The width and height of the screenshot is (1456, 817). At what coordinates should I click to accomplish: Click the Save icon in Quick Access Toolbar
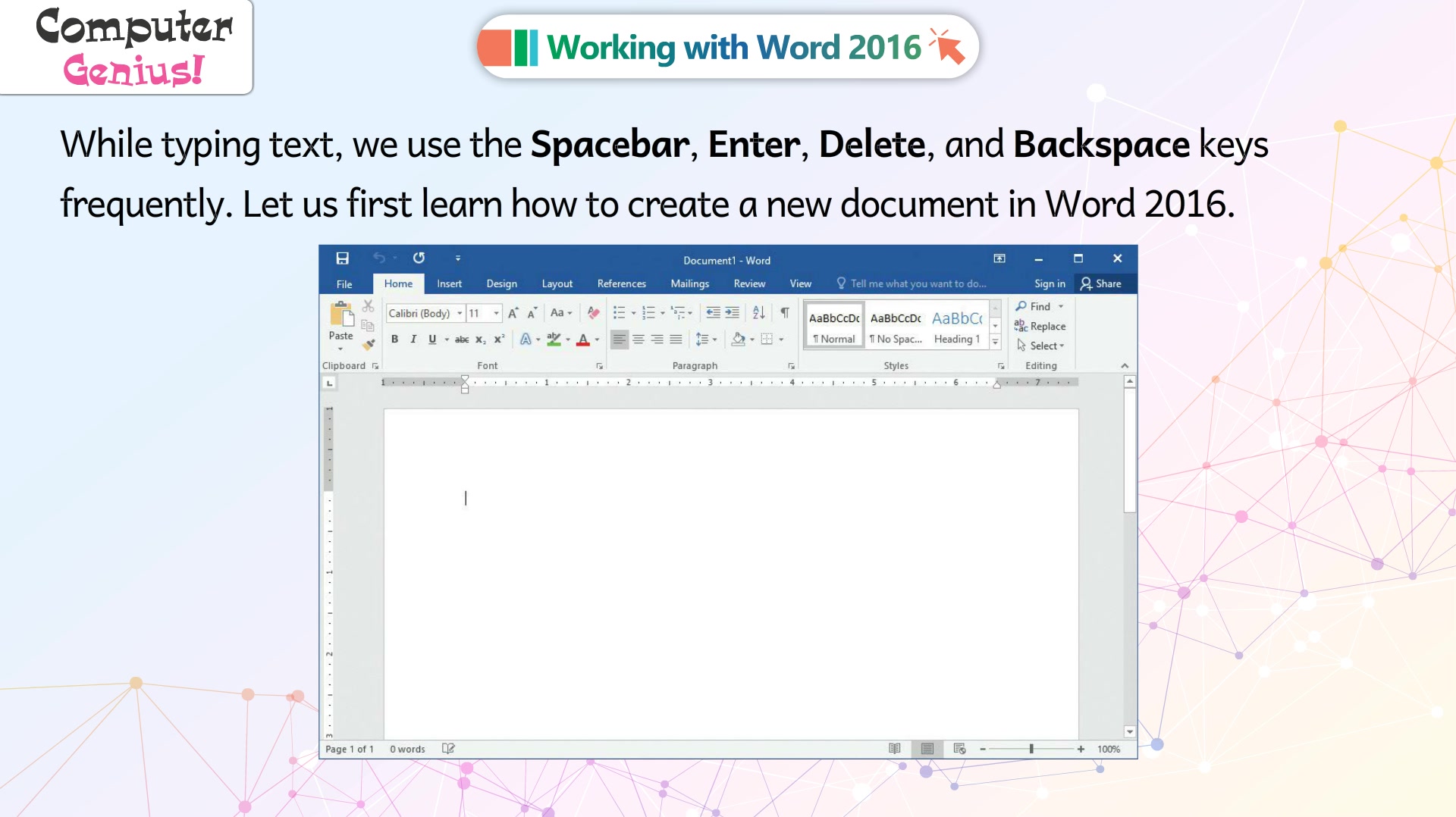pos(342,258)
